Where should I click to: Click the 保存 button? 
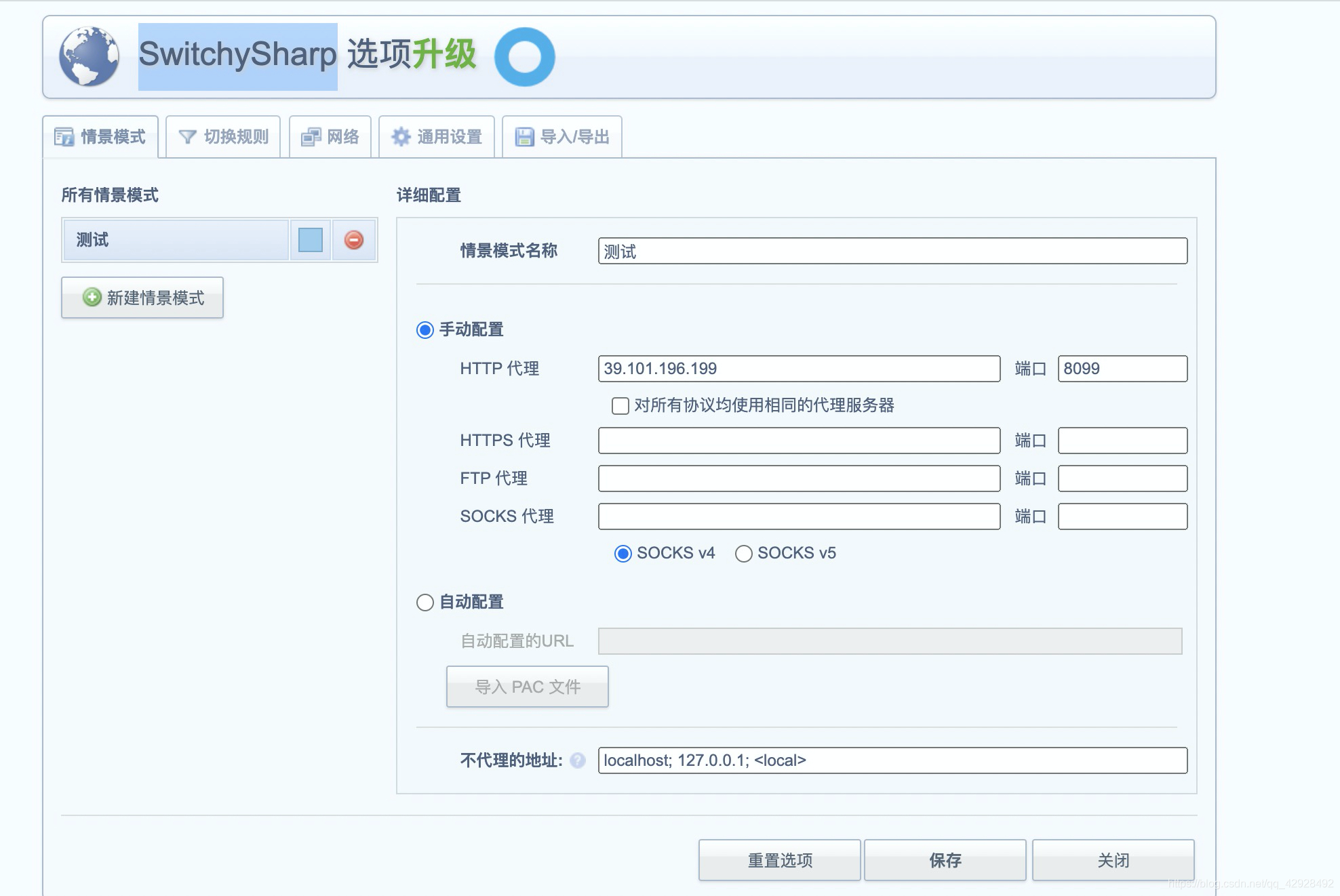(945, 860)
